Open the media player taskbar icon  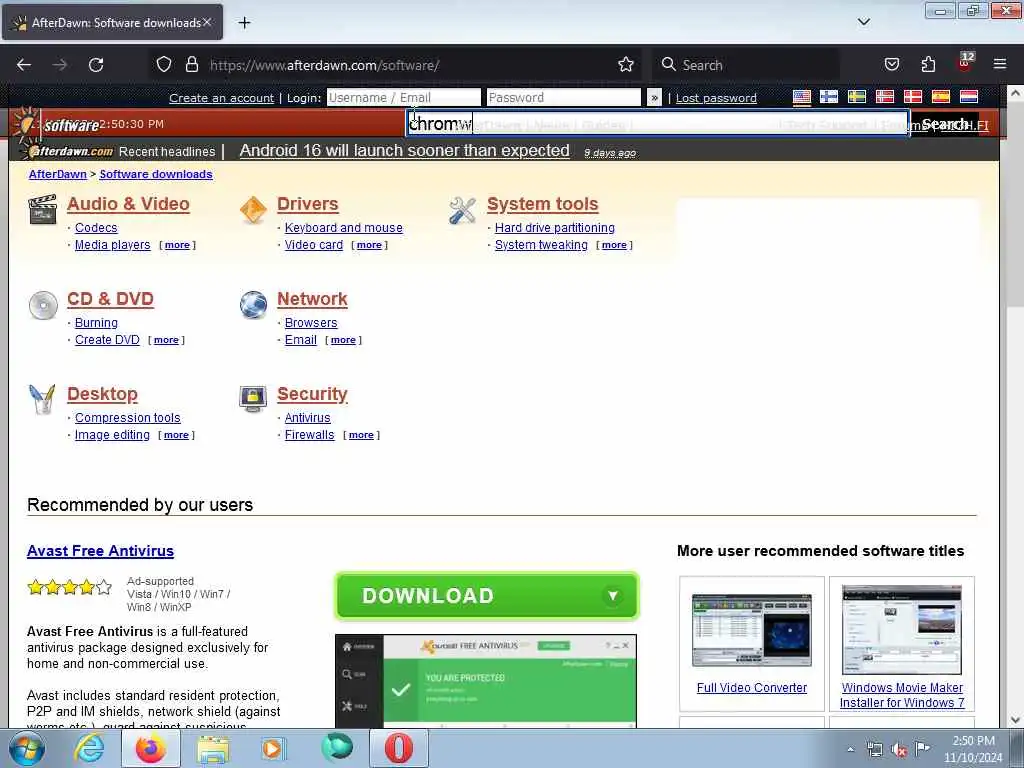[x=272, y=749]
